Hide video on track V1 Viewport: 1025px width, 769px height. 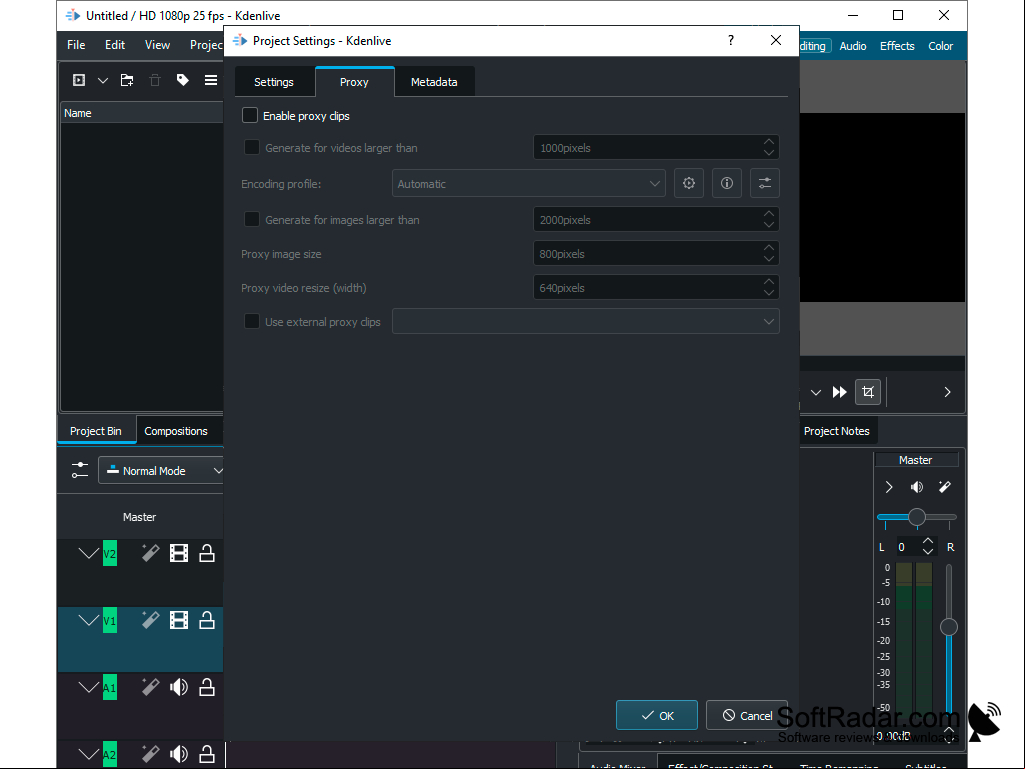tap(178, 620)
